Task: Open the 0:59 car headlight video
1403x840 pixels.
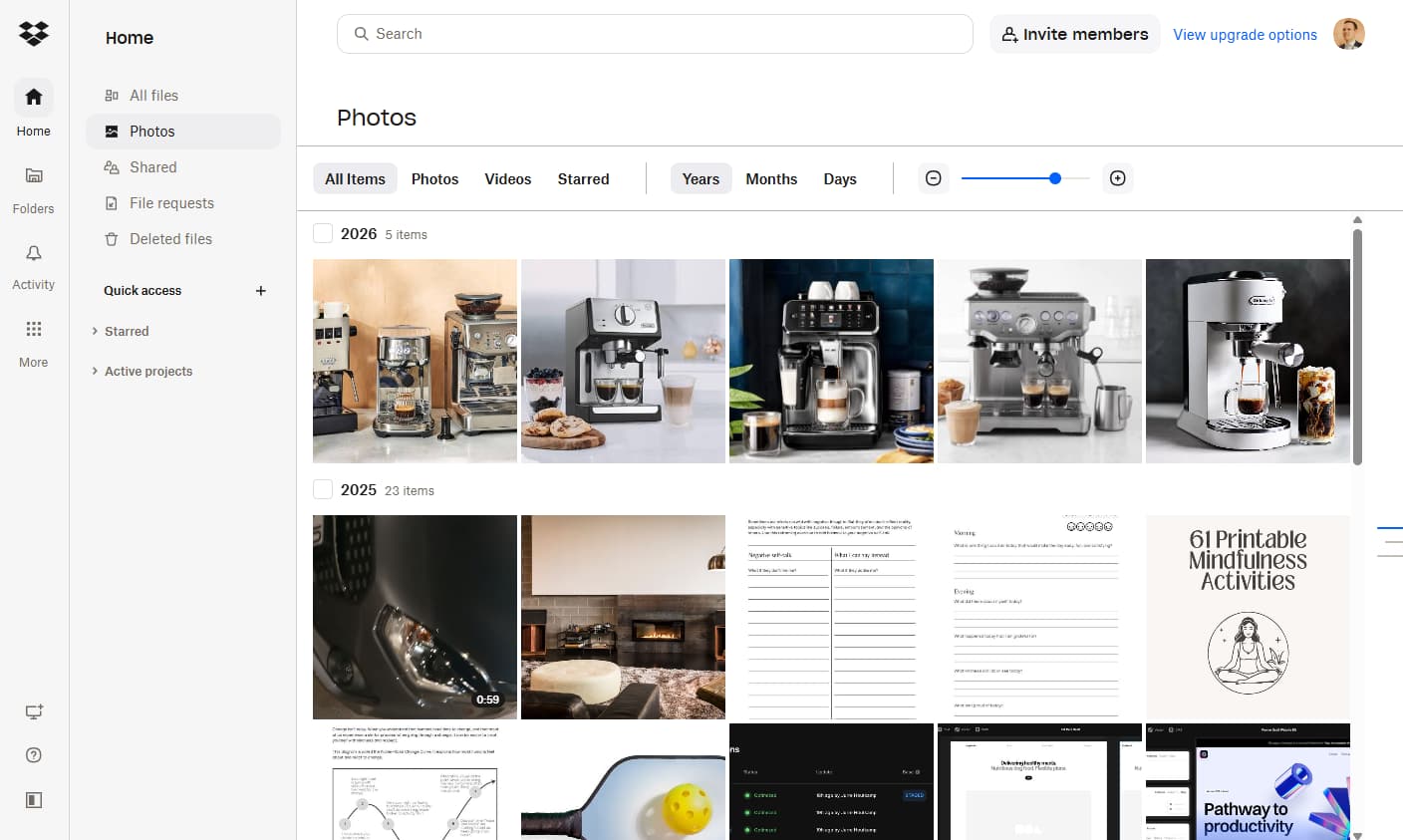Action: coord(415,617)
